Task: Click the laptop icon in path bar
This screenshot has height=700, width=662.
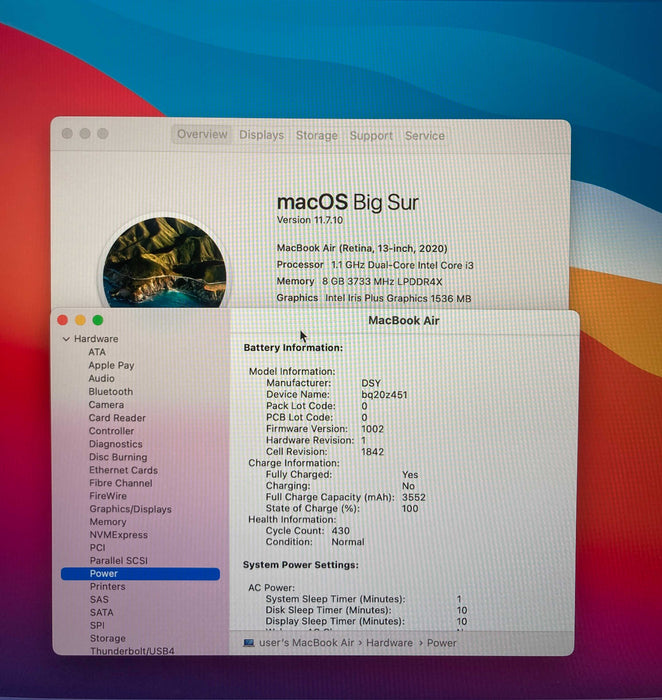Action: (x=249, y=643)
